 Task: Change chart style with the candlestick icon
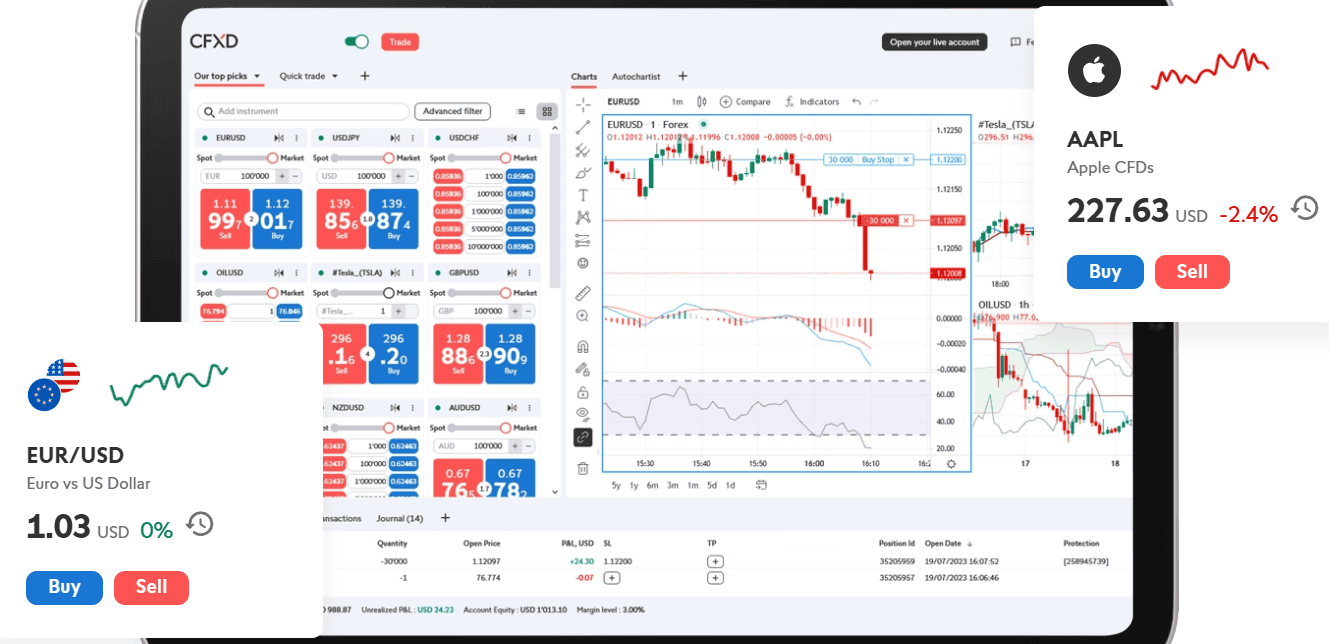coord(701,101)
